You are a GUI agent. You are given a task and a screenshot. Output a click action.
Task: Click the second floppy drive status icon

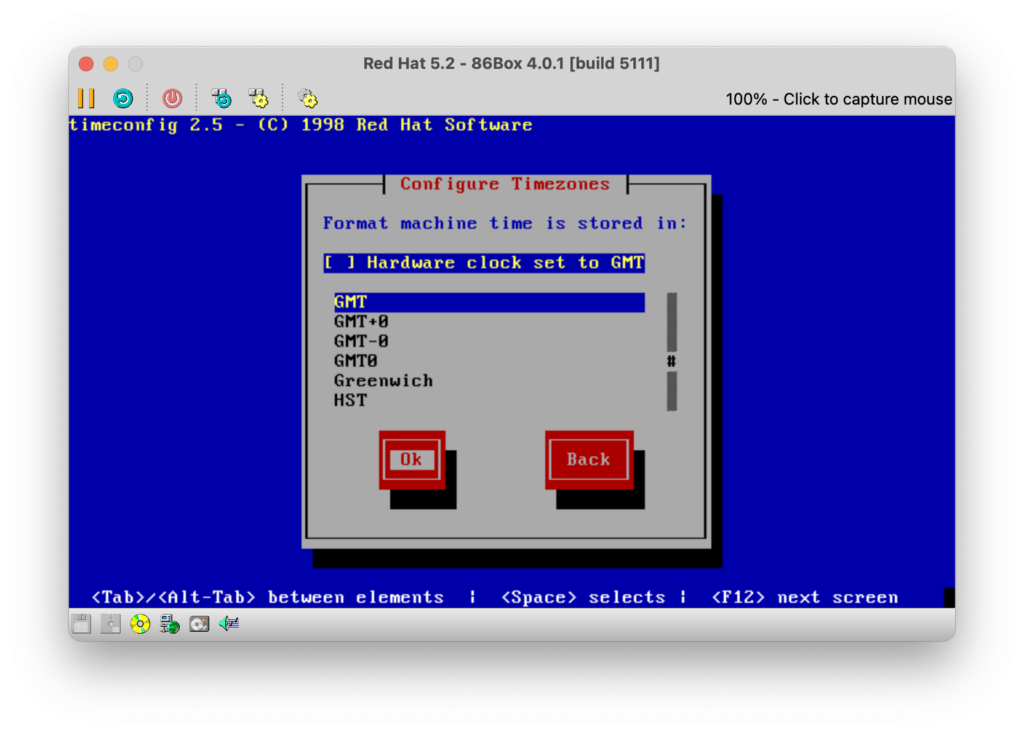(x=111, y=624)
